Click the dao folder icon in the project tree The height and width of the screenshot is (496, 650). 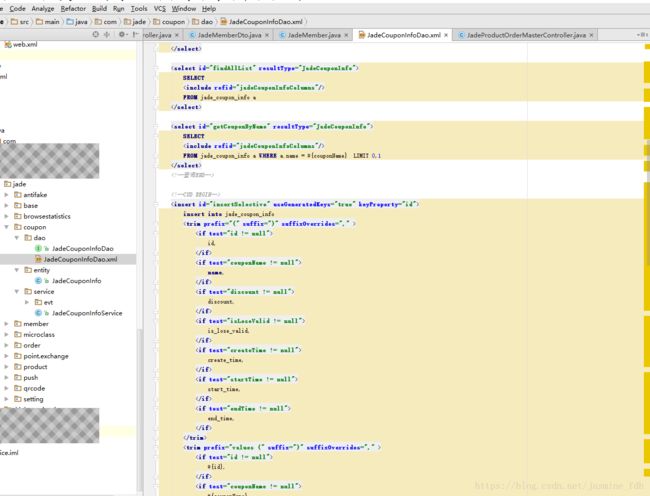coord(28,238)
